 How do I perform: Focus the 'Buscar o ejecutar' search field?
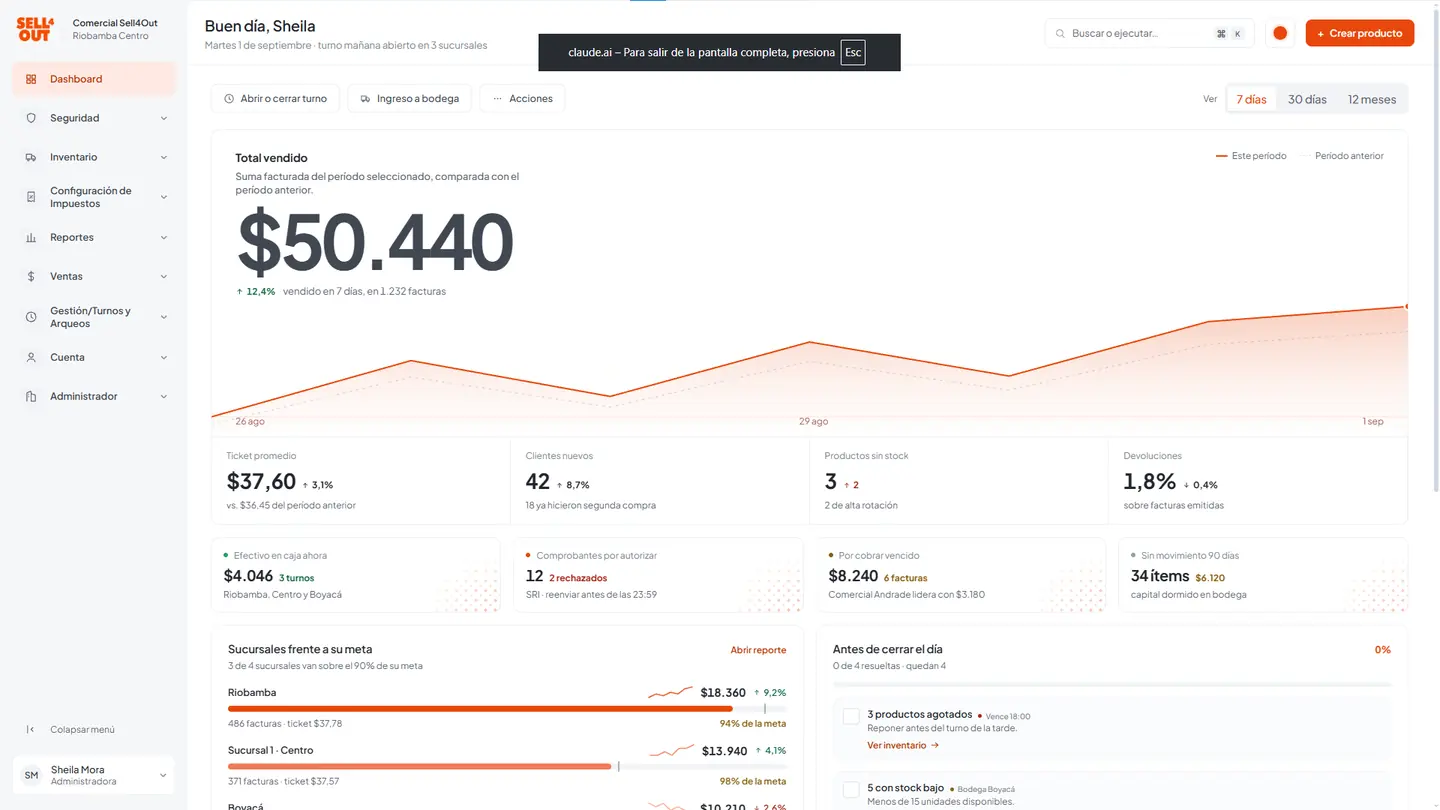[x=1149, y=33]
